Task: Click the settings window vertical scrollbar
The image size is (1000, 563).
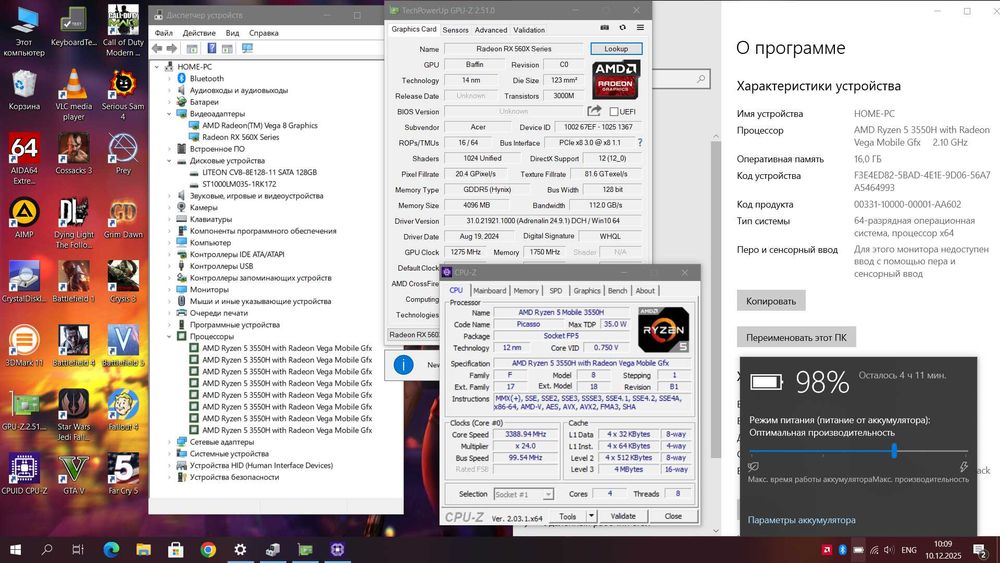Action: click(x=716, y=300)
